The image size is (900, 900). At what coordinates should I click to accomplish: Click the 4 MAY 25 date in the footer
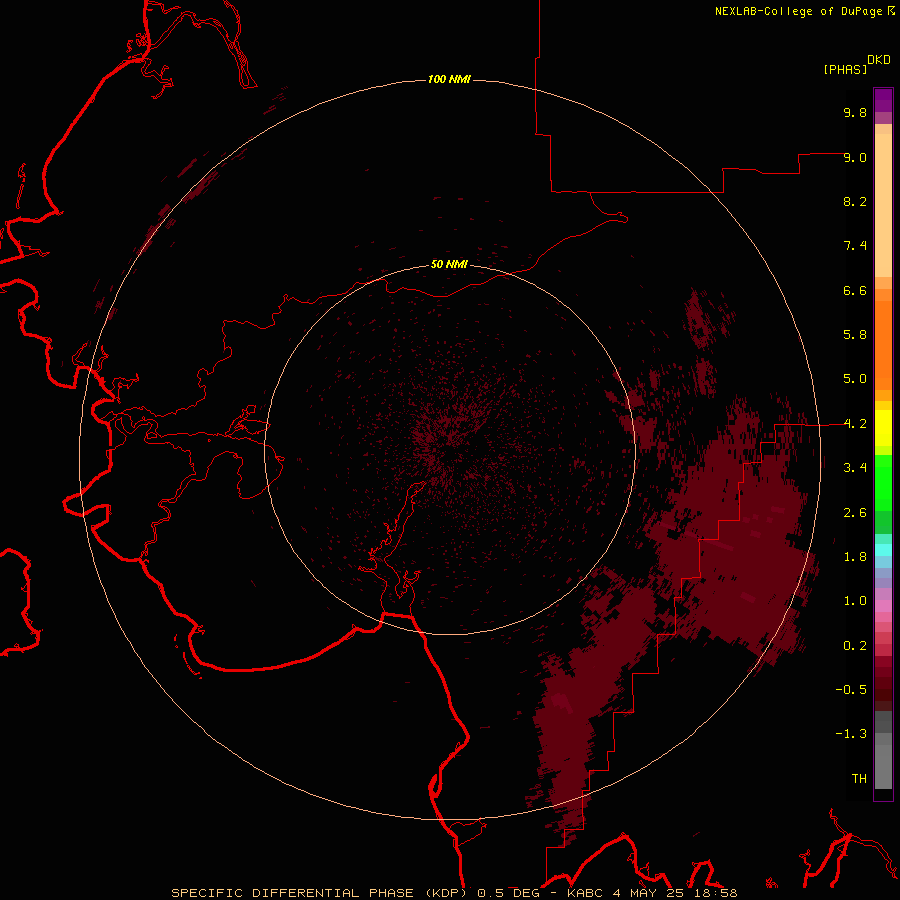pyautogui.click(x=648, y=893)
